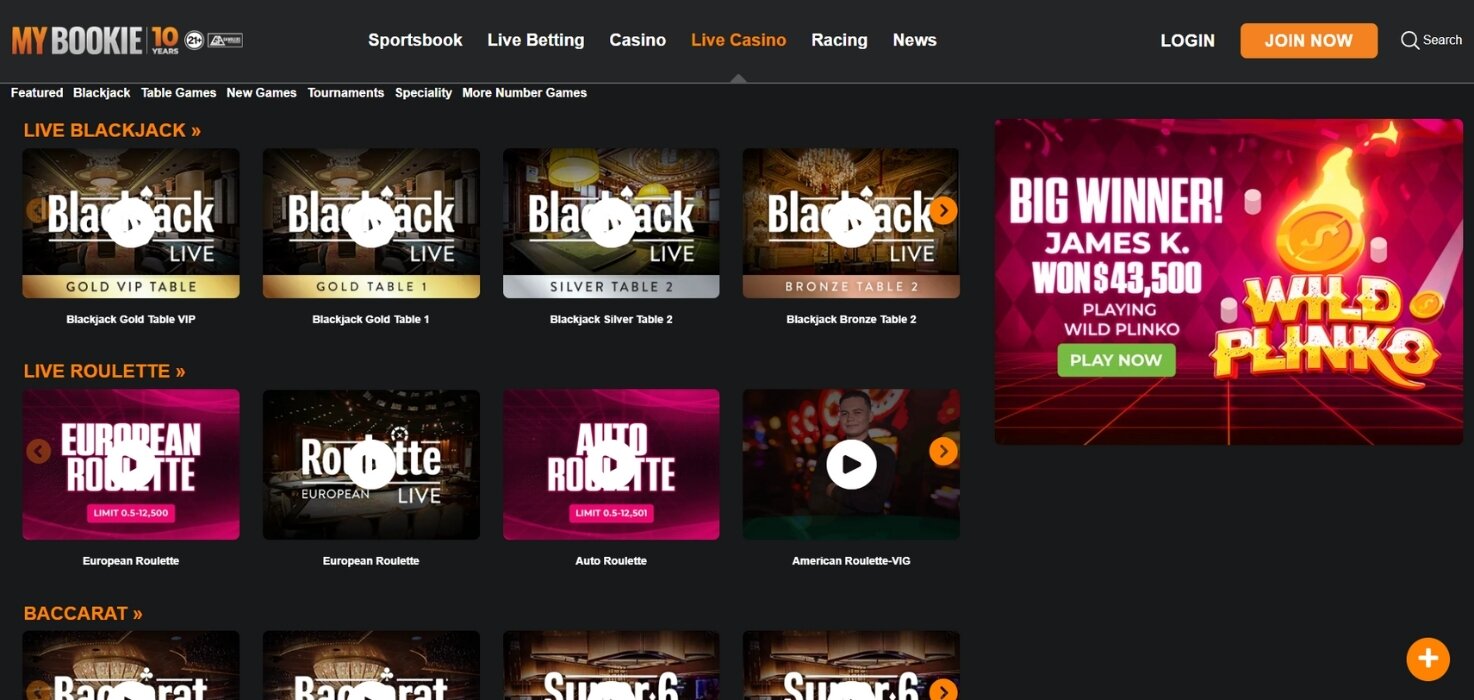
Task: Click the LOGIN link
Action: click(x=1187, y=41)
